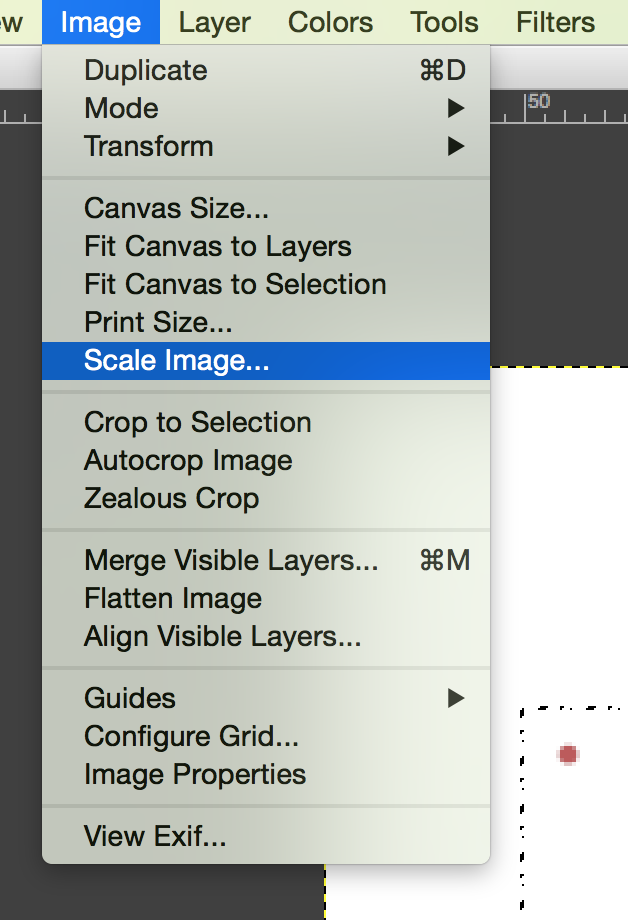
Task: Choose Duplicate from the Image menu
Action: pos(266,70)
